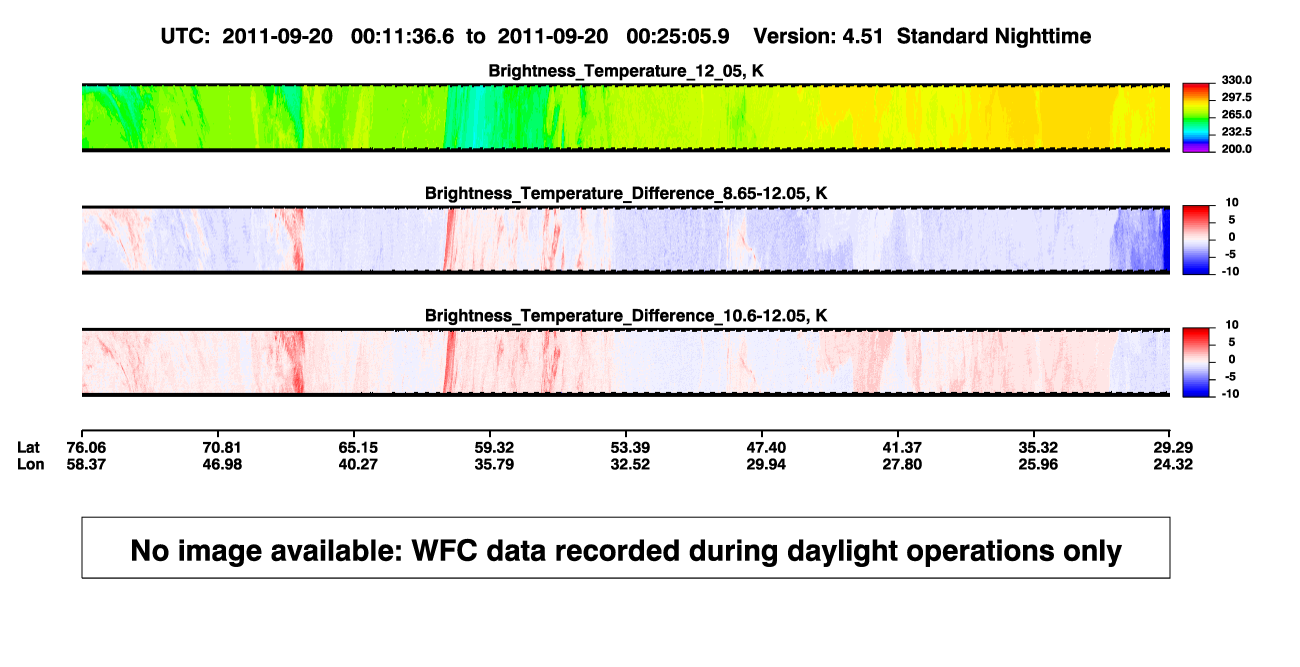
Task: Click longitude value 32.52
Action: click(630, 464)
